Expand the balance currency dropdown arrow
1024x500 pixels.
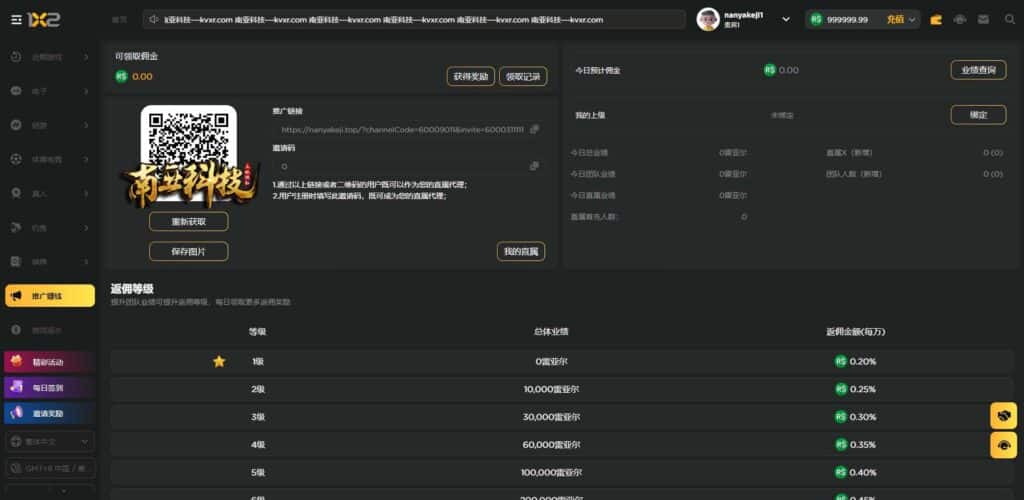point(912,20)
